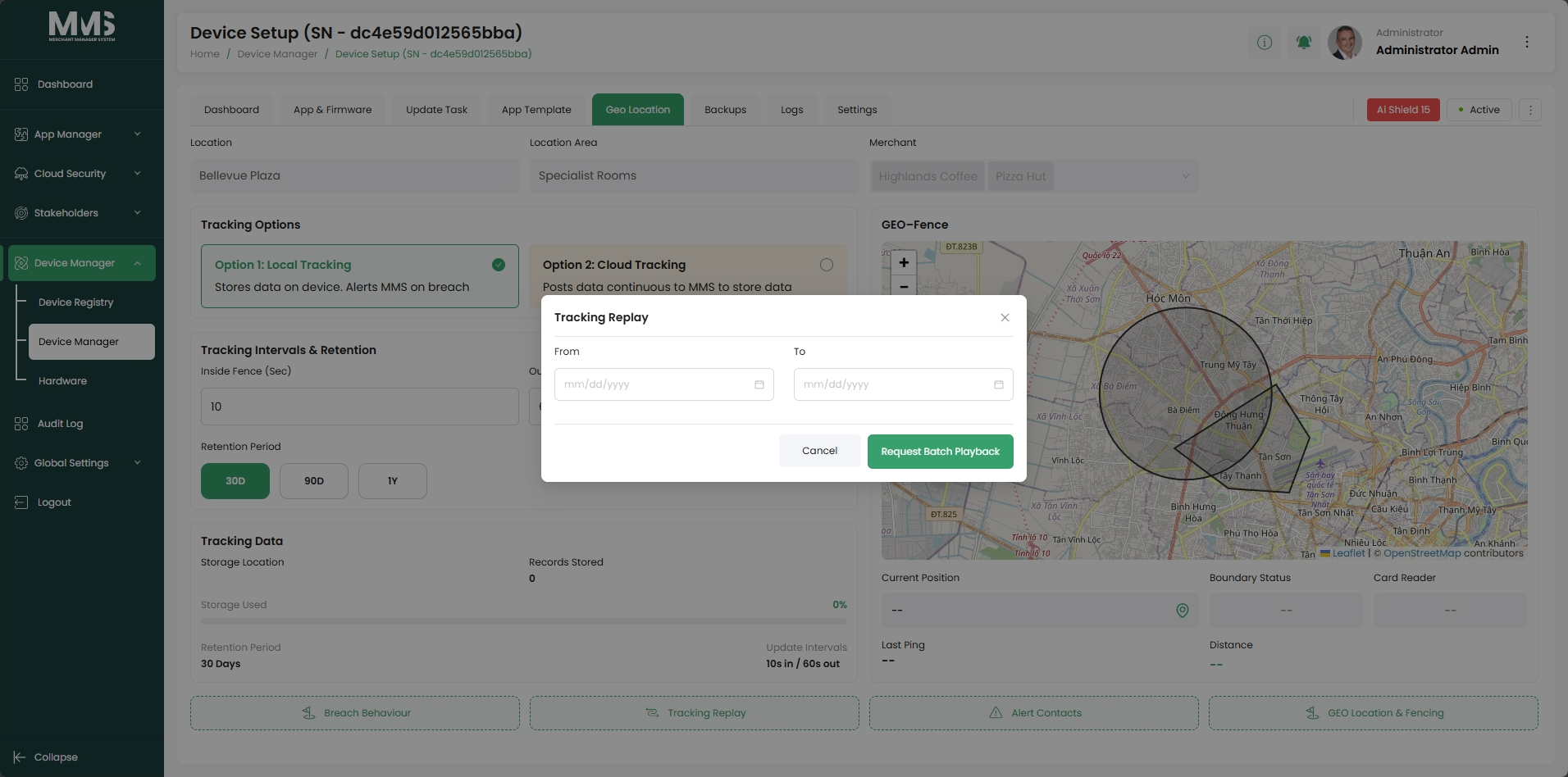Screen dimensions: 1568x777
Task: Open the Merchant dropdown arrow
Action: 1185,176
